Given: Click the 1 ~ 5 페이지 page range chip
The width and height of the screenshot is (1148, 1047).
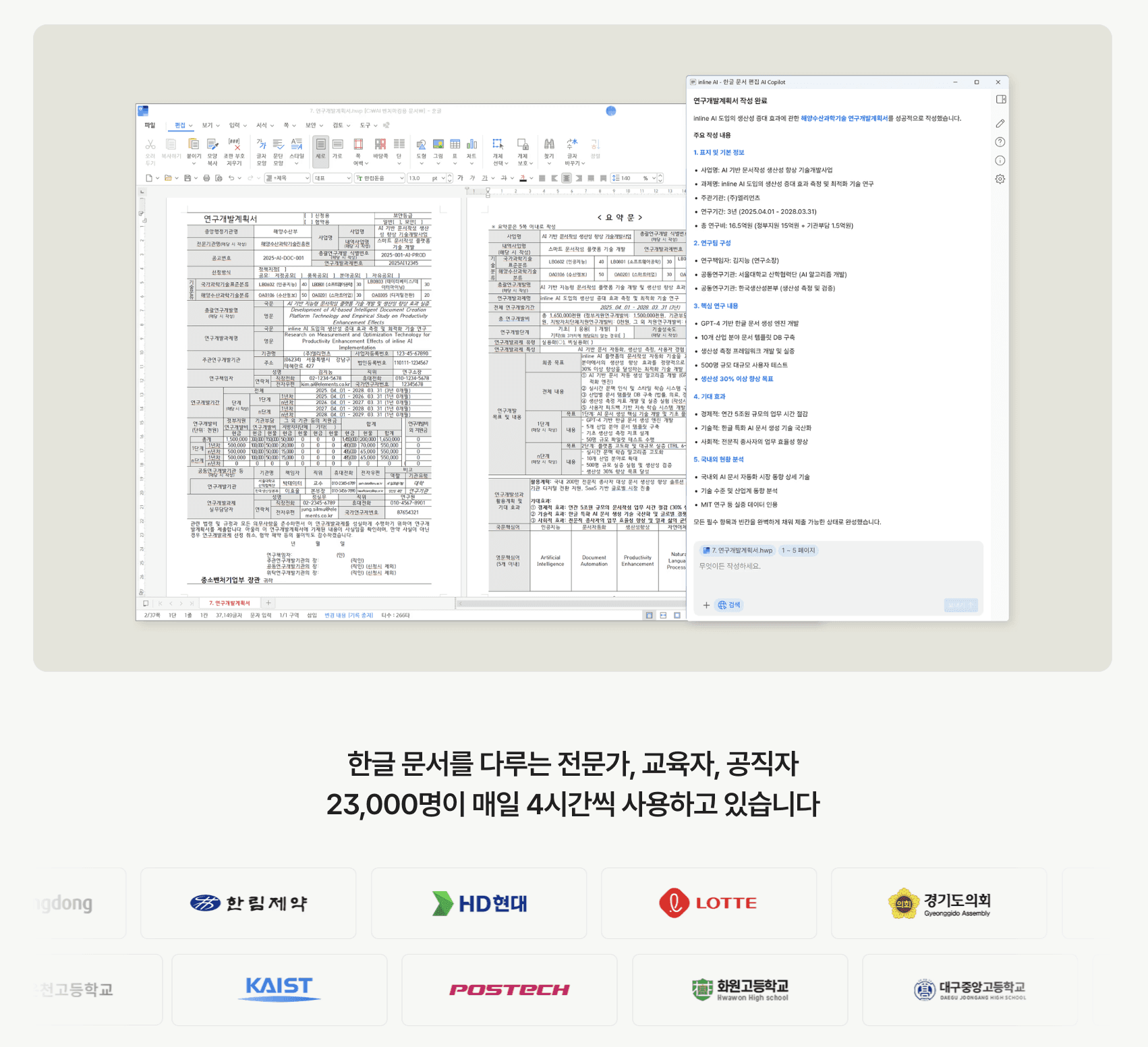Looking at the screenshot, I should [799, 550].
